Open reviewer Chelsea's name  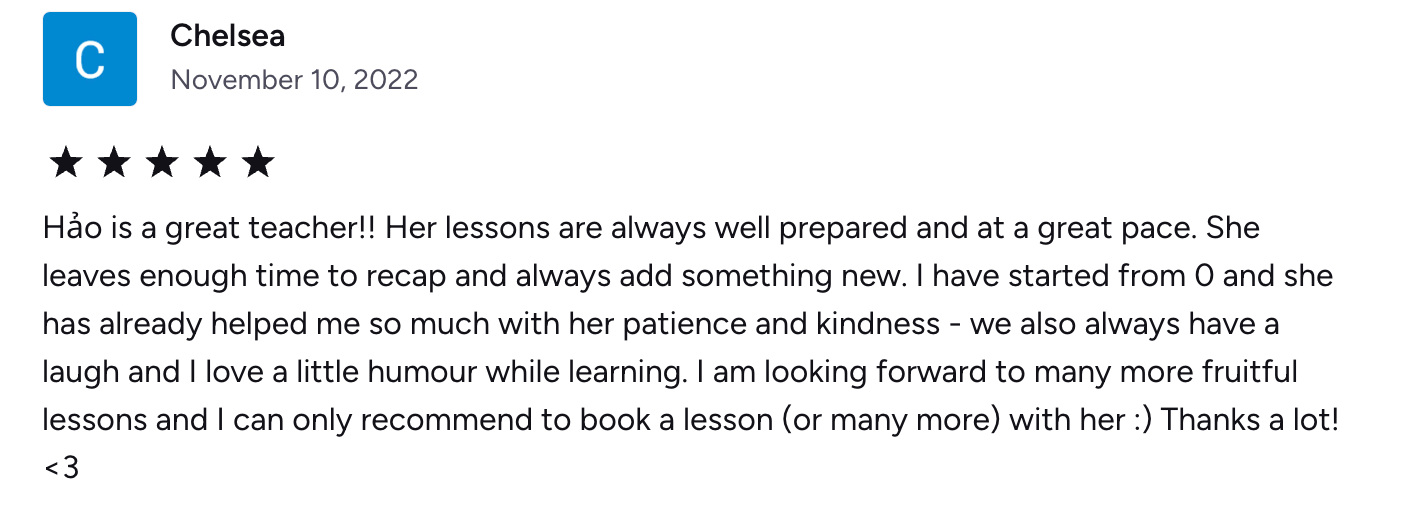(228, 36)
